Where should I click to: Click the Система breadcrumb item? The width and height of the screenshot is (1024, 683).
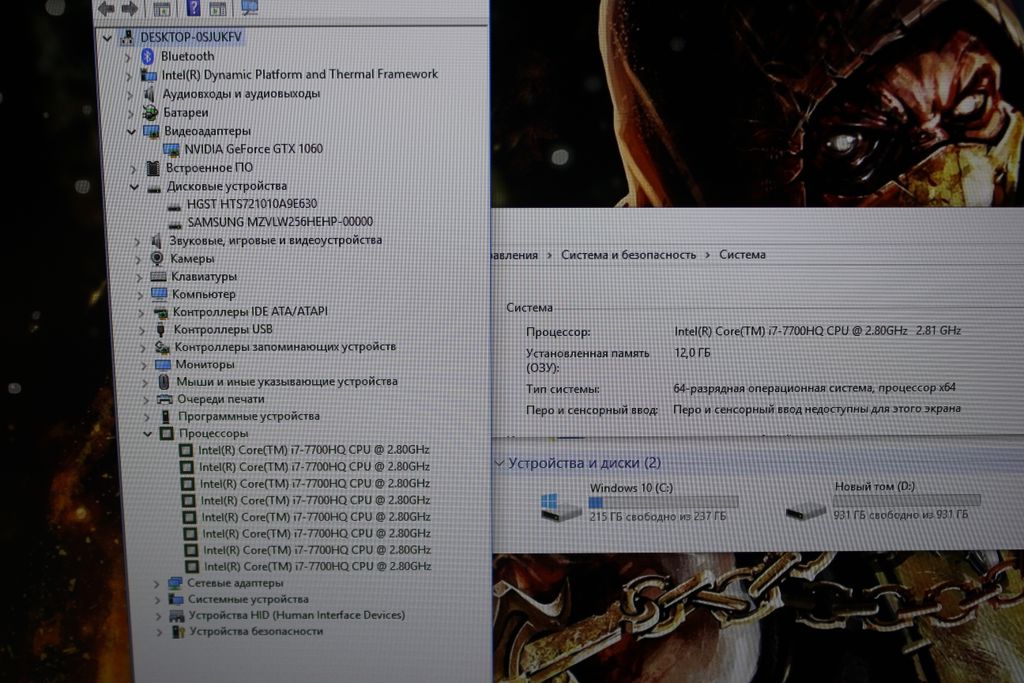[x=742, y=255]
